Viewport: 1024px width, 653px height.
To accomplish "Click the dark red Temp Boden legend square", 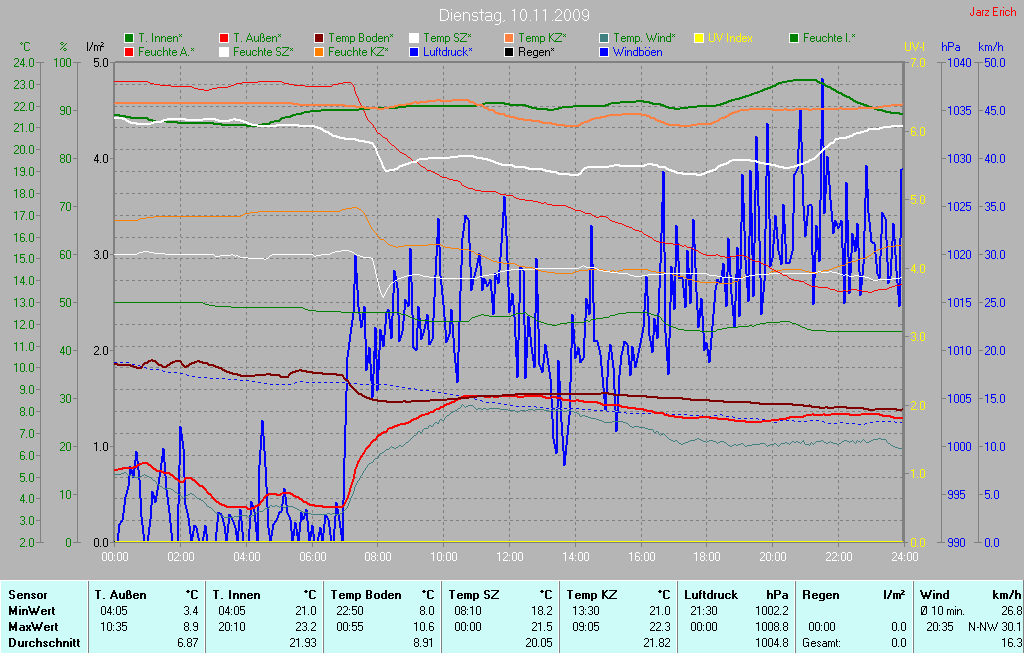I will tap(319, 38).
